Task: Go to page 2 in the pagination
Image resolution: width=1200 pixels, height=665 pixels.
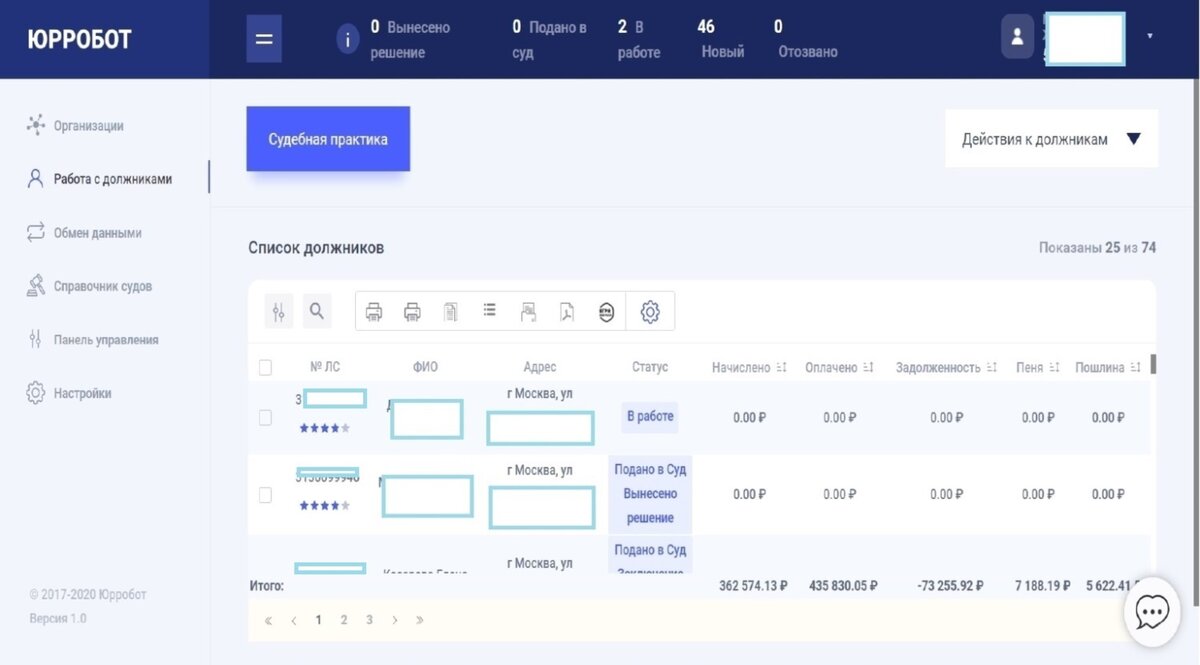Action: [x=343, y=620]
